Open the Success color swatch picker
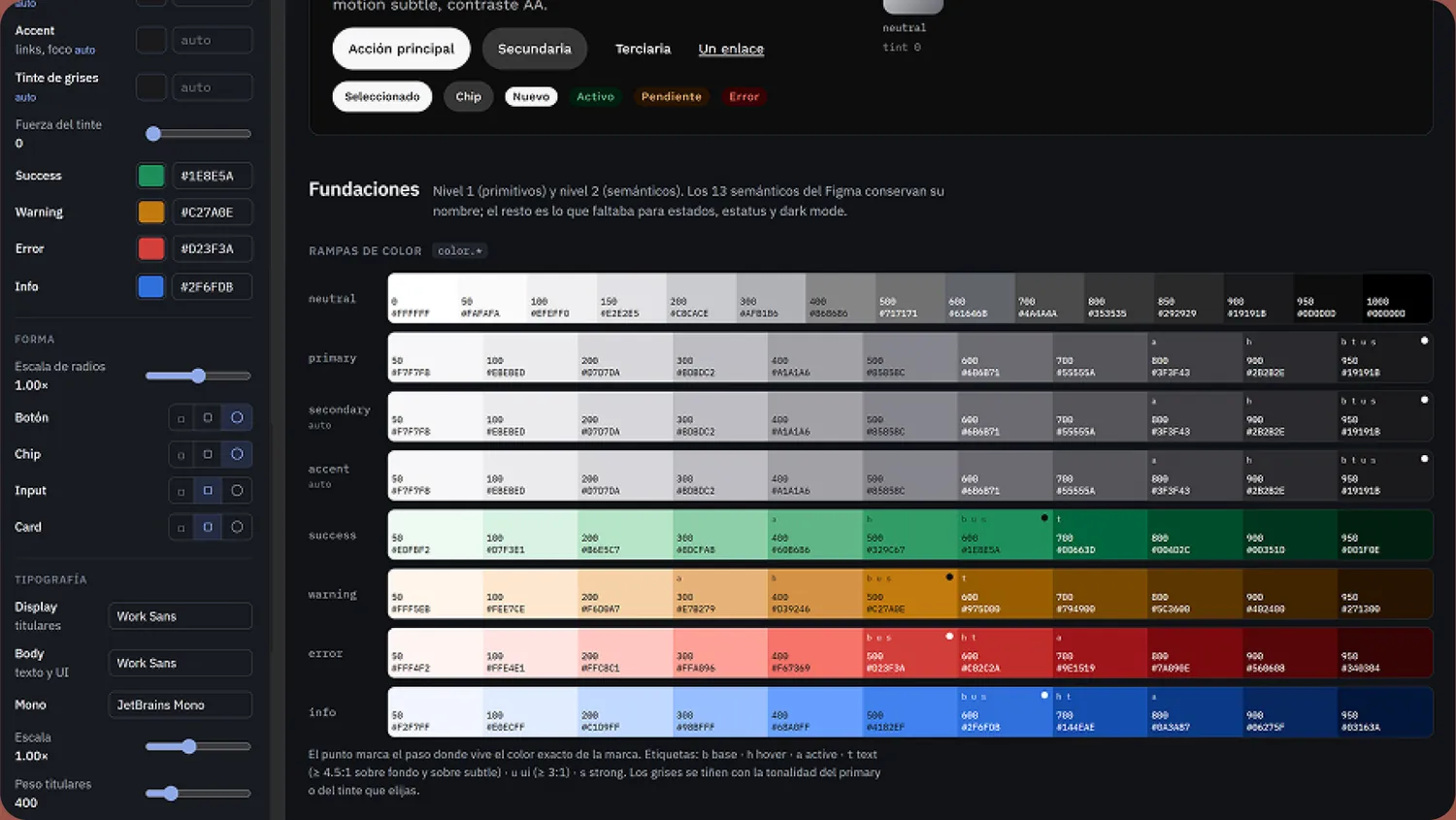 151,176
